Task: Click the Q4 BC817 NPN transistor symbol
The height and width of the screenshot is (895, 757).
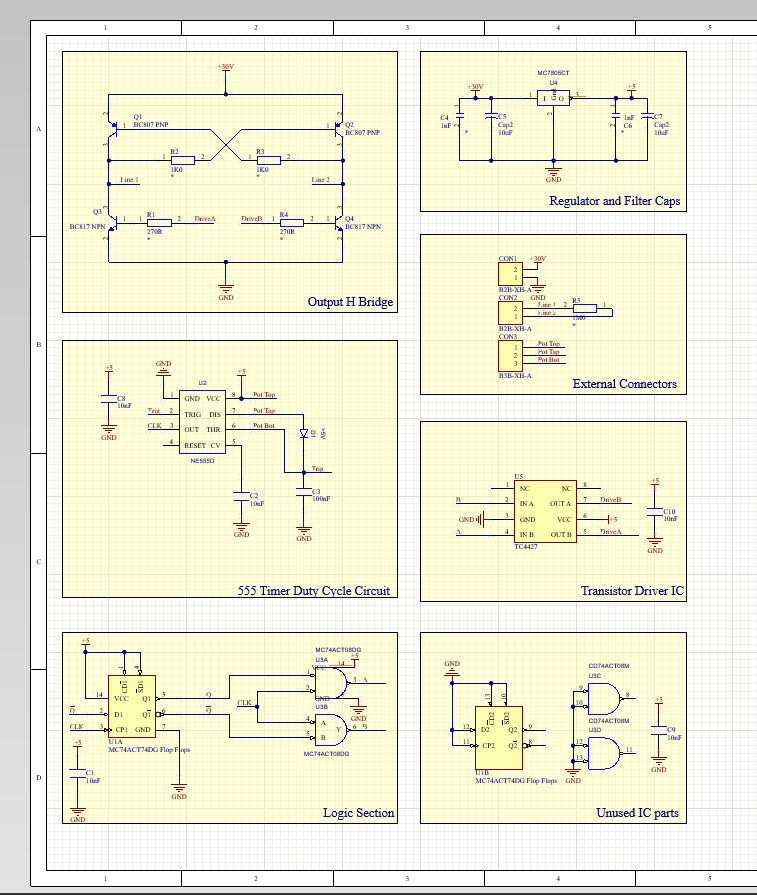Action: click(339, 222)
